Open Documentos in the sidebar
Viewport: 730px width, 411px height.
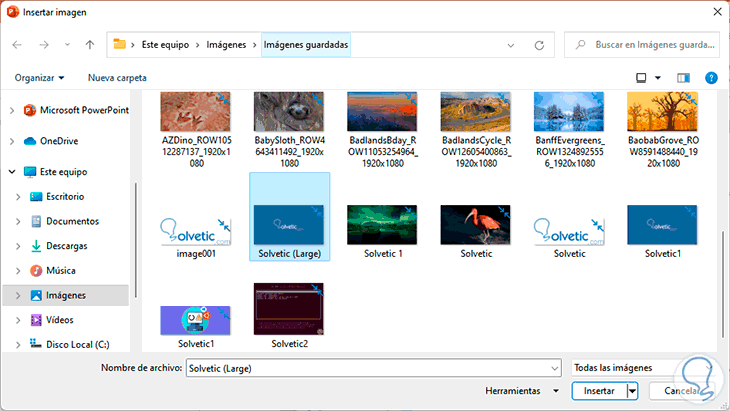click(64, 221)
